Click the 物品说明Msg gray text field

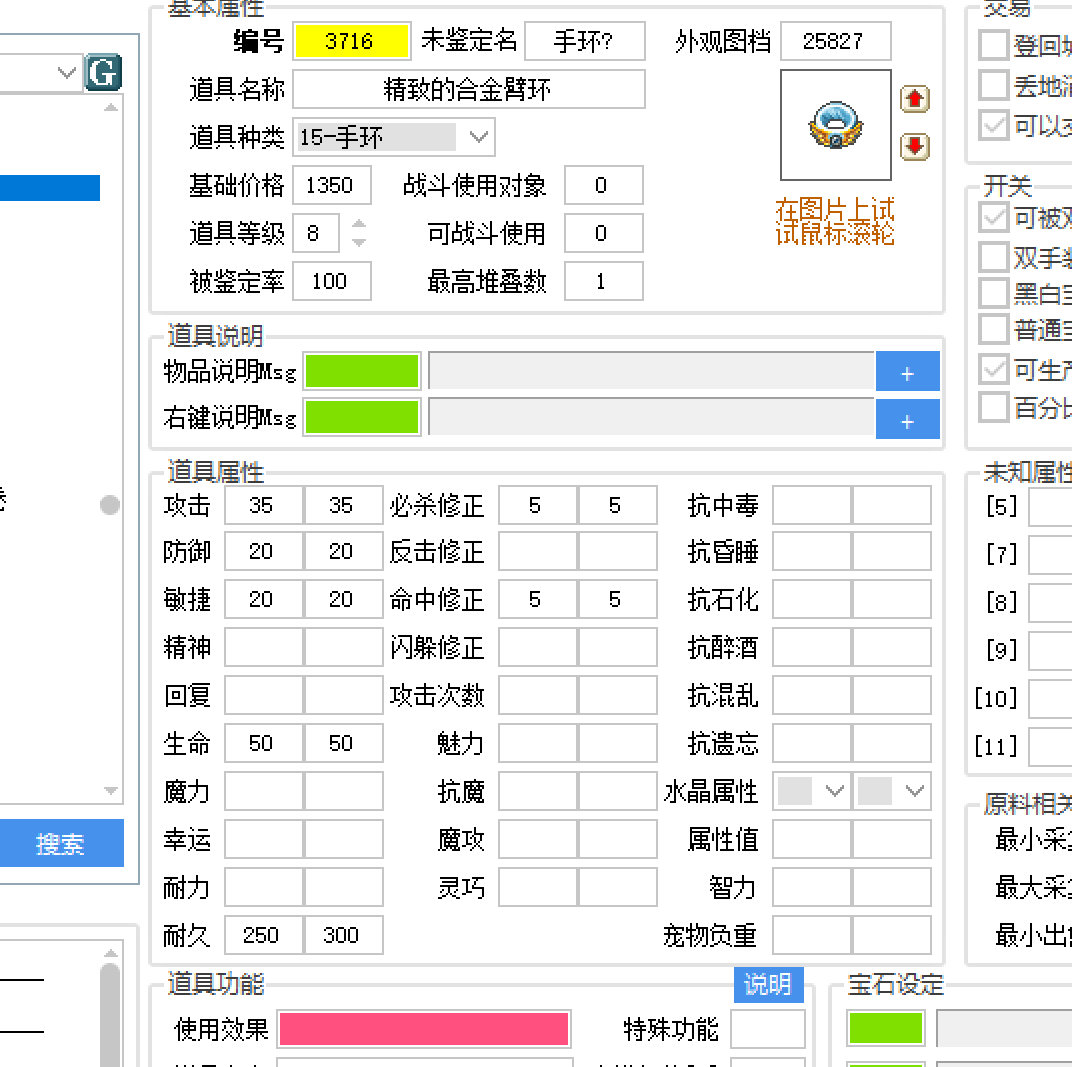pos(651,371)
